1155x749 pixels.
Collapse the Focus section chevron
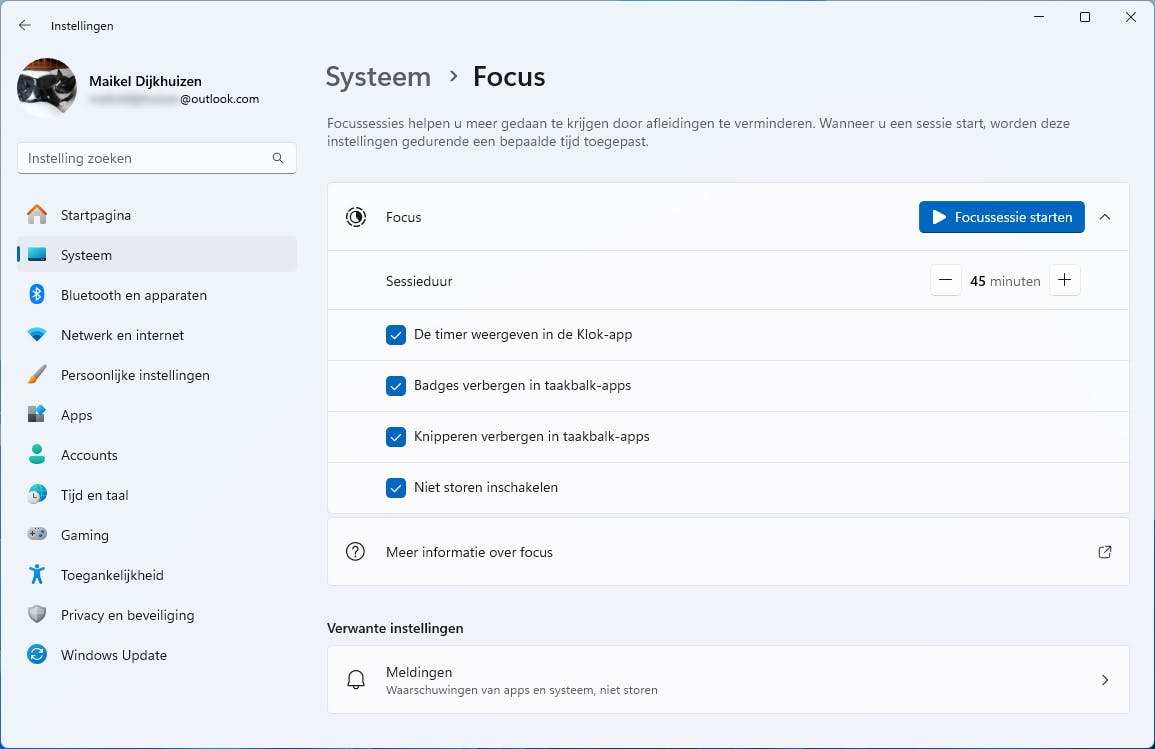click(1105, 217)
